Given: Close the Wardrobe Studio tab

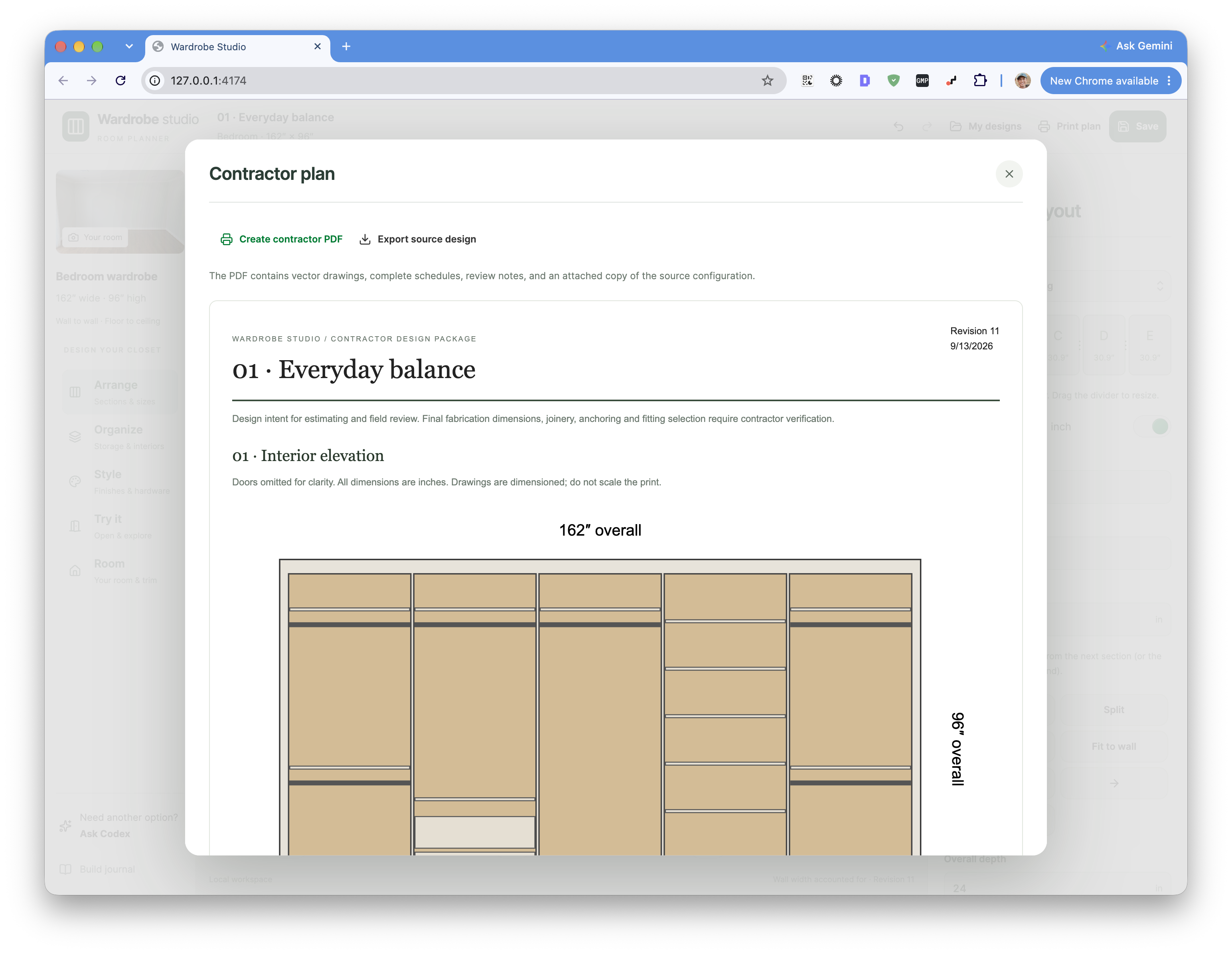Looking at the screenshot, I should click(318, 46).
